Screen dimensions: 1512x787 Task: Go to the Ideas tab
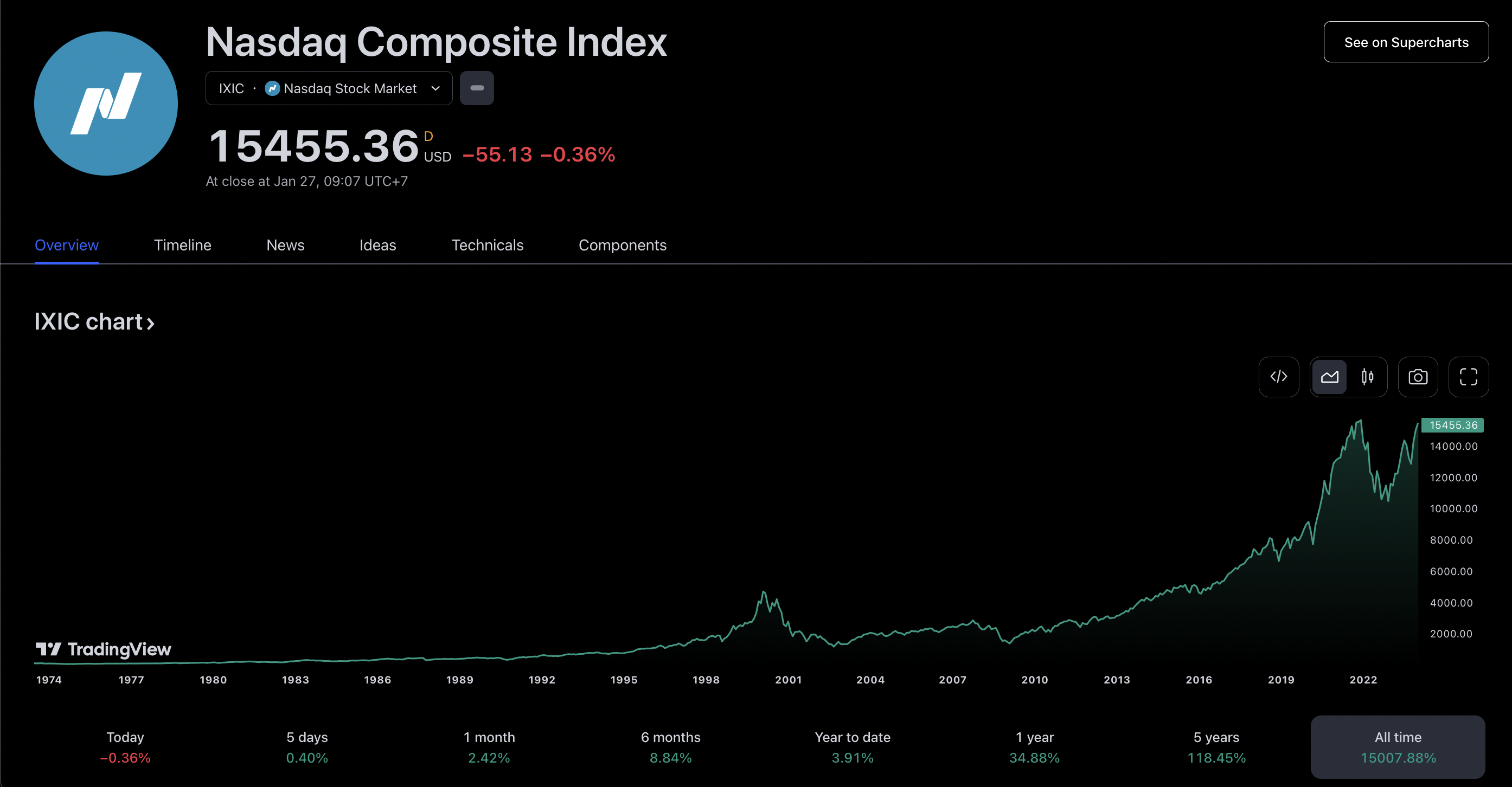[377, 245]
